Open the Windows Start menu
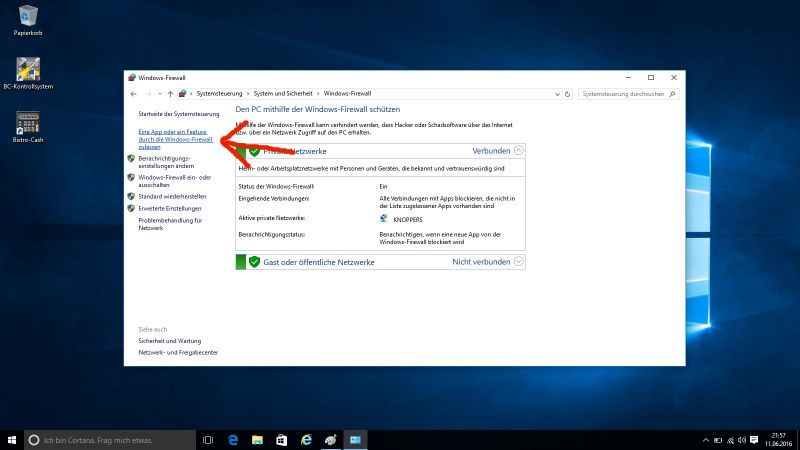This screenshot has width=800, height=450. (12, 440)
